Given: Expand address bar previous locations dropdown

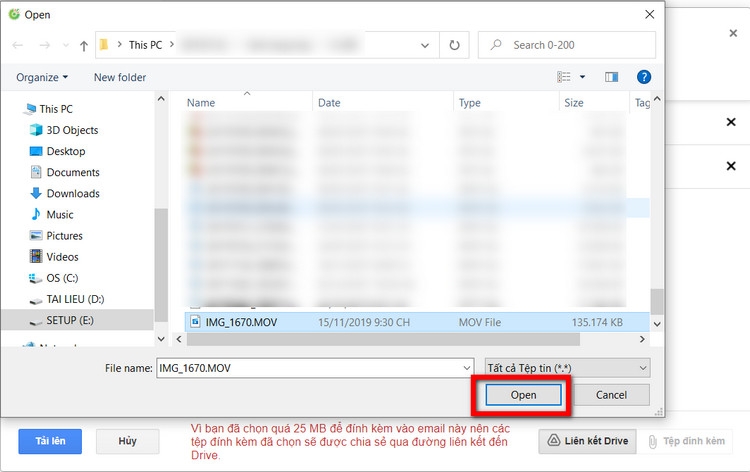Looking at the screenshot, I should (x=425, y=45).
